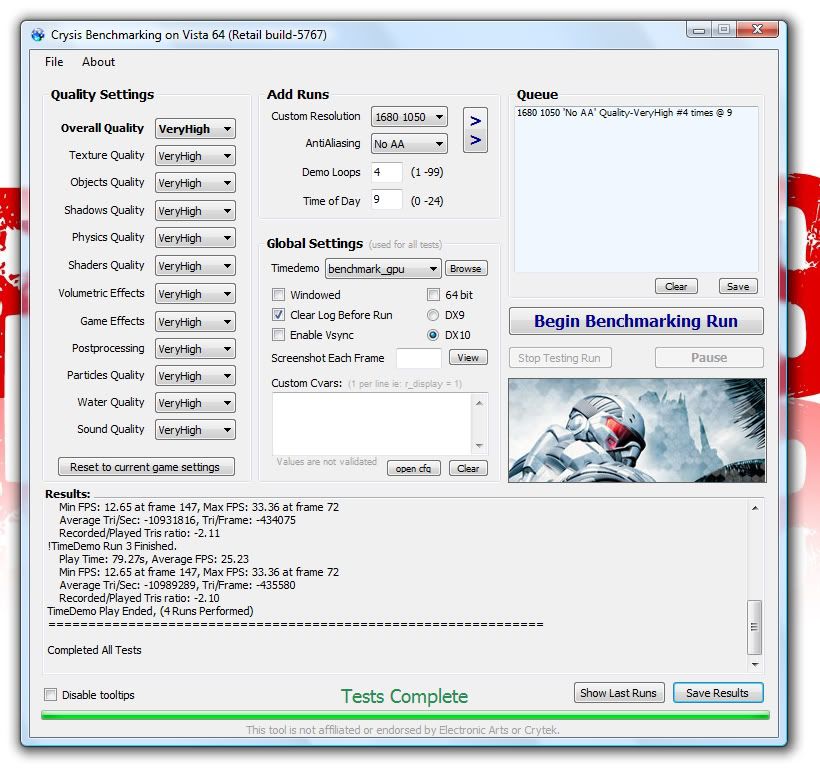Screen dimensions: 820x780
Task: Expand the Objects Quality dropdown
Action: click(195, 183)
